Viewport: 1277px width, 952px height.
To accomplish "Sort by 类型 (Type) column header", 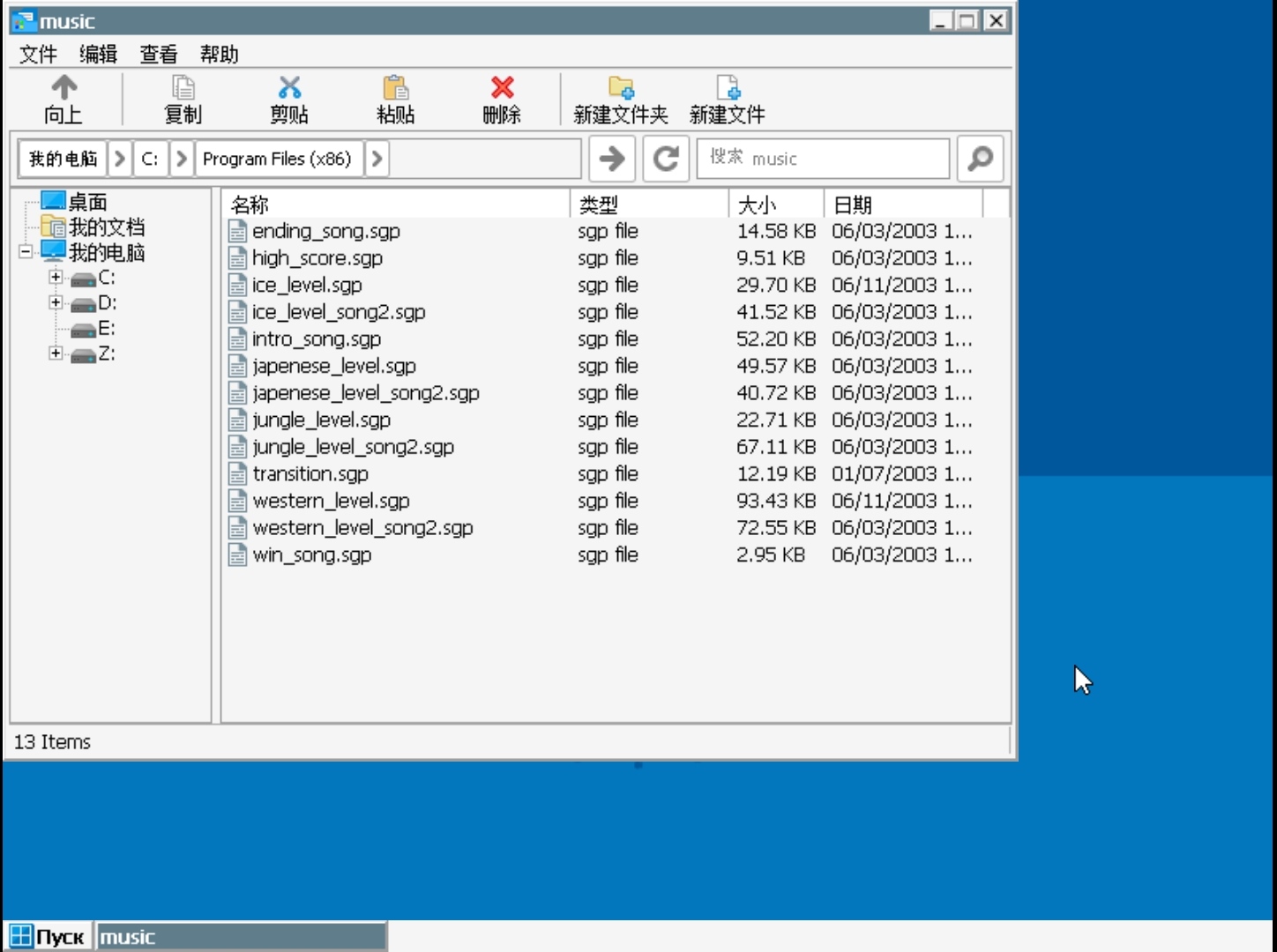I will (650, 205).
